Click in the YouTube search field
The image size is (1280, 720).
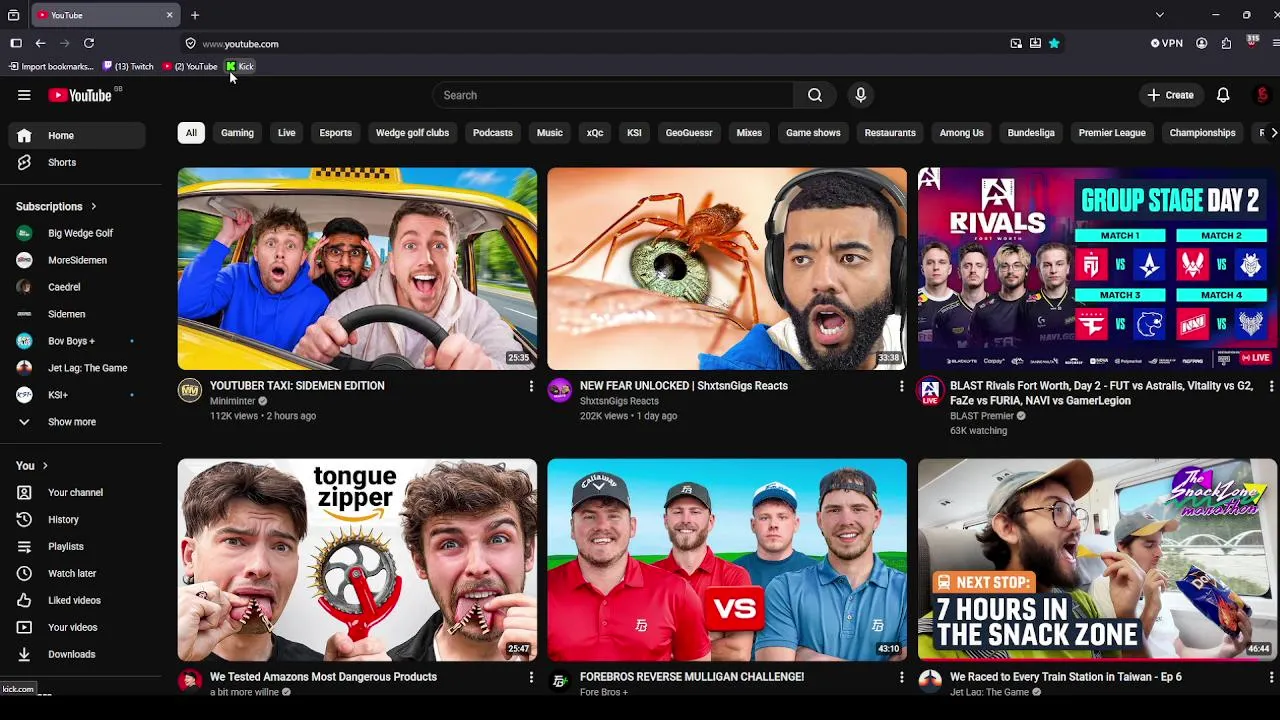[613, 95]
